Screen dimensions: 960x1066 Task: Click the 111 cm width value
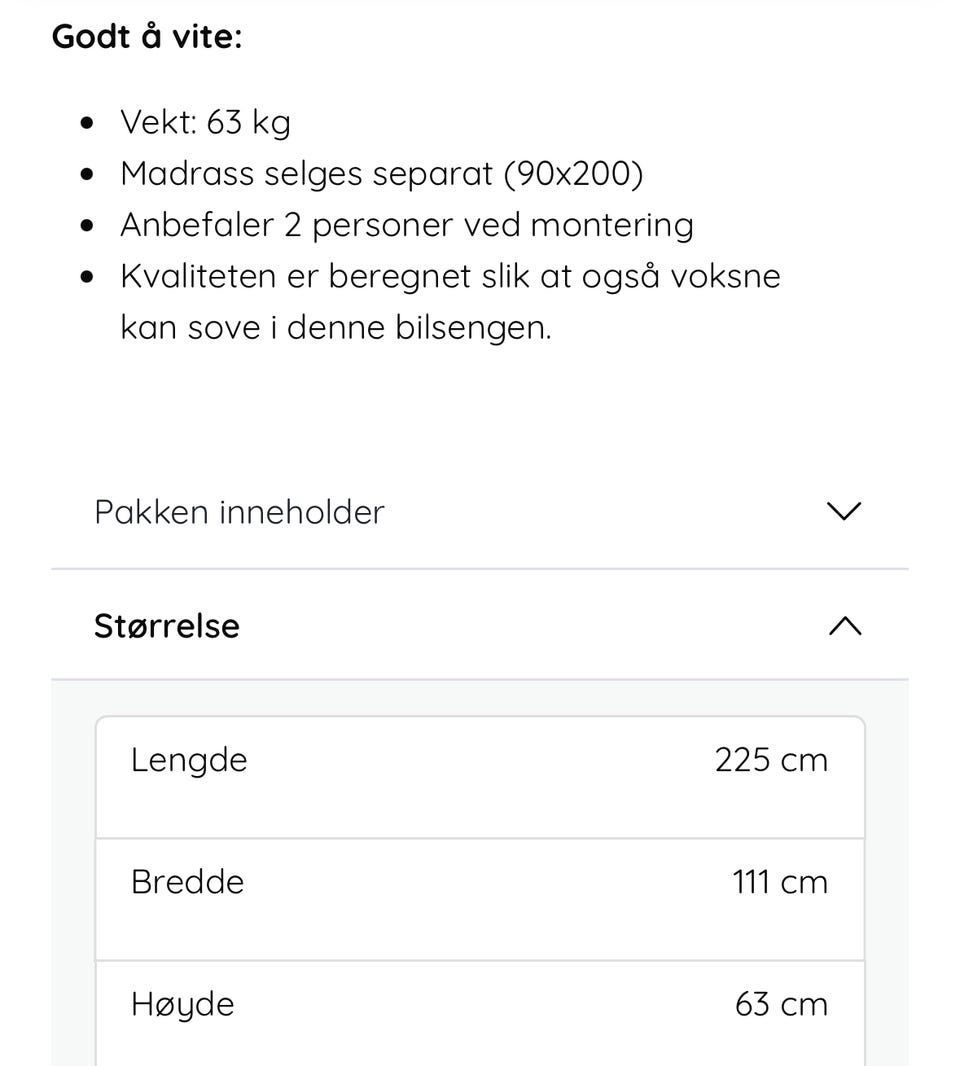click(780, 882)
